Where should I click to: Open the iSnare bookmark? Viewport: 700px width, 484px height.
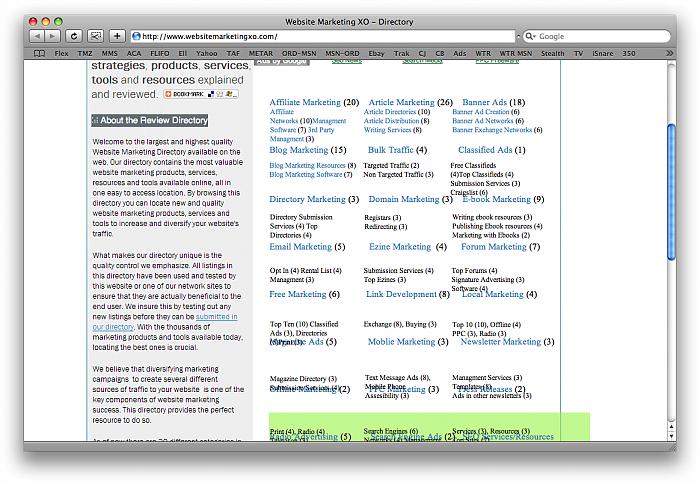[603, 53]
